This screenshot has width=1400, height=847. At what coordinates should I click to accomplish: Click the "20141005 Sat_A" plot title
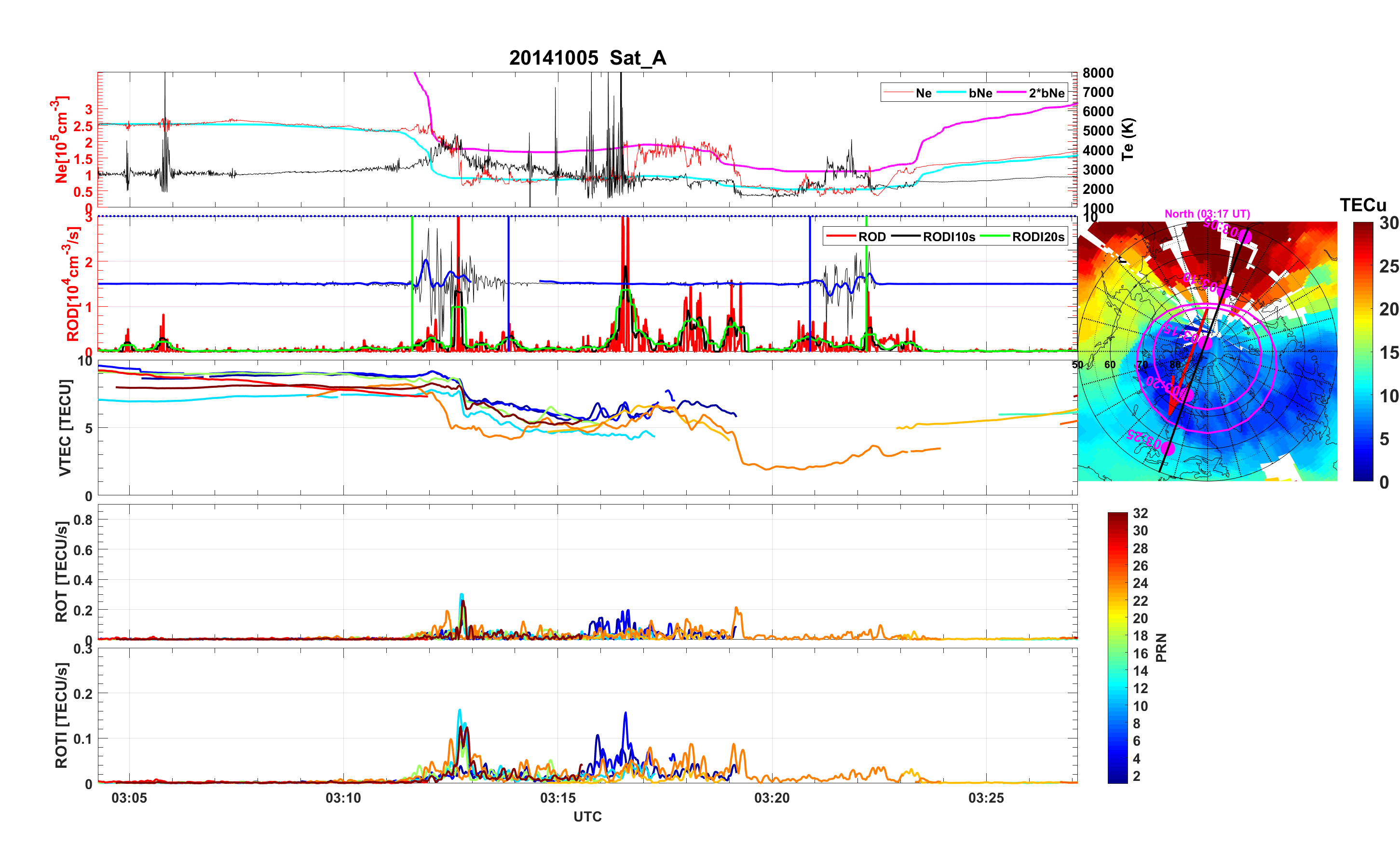(587, 58)
